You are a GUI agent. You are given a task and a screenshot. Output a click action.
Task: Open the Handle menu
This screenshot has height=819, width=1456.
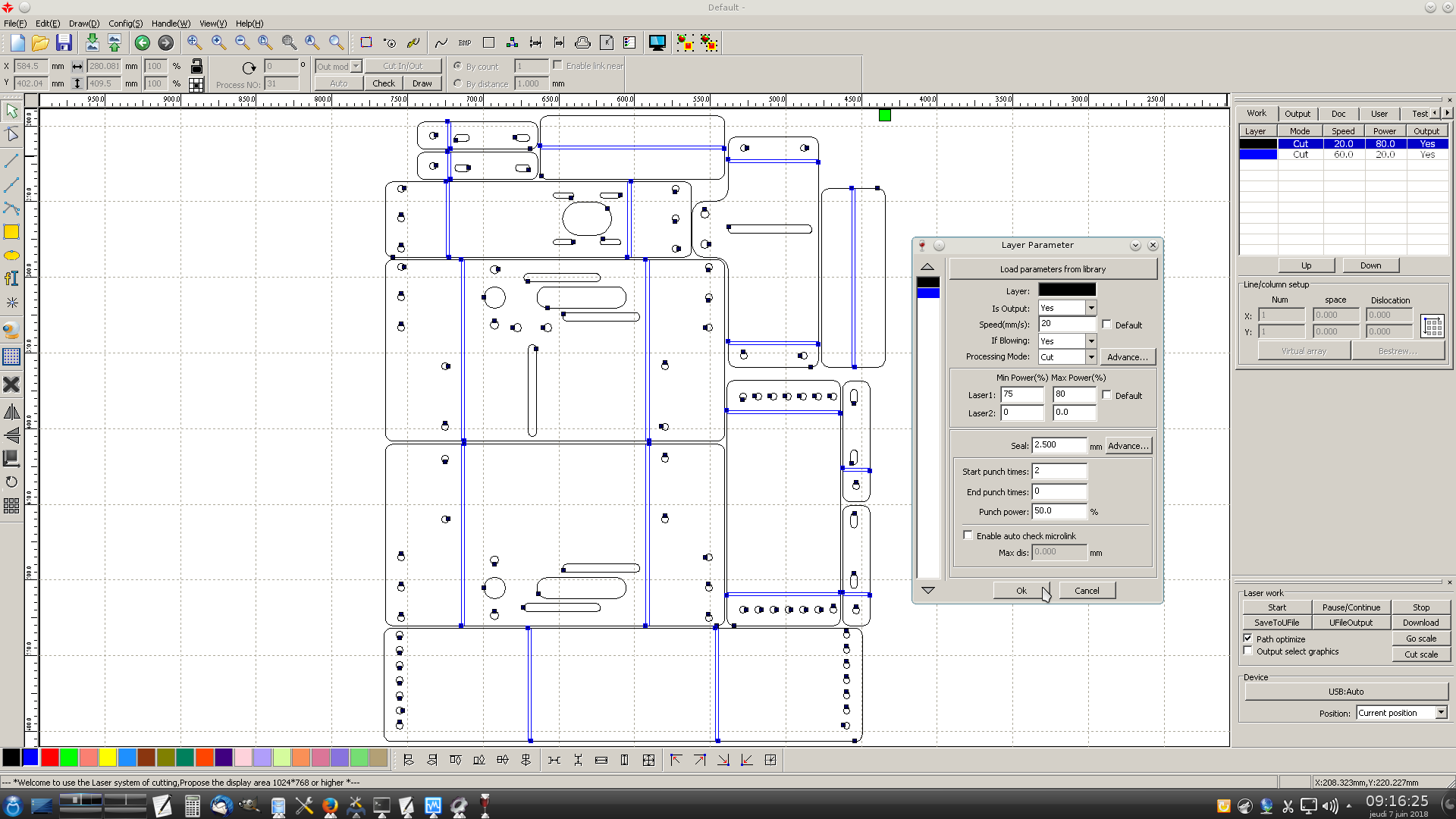(x=171, y=24)
